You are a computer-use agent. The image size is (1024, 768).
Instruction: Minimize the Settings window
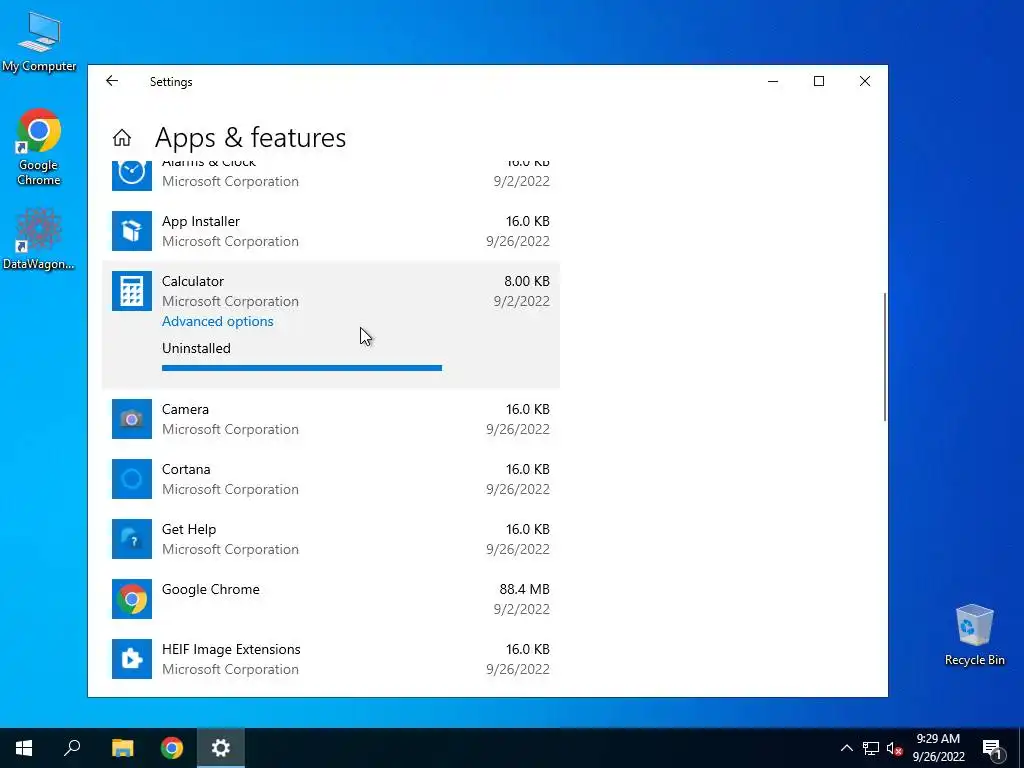[773, 81]
